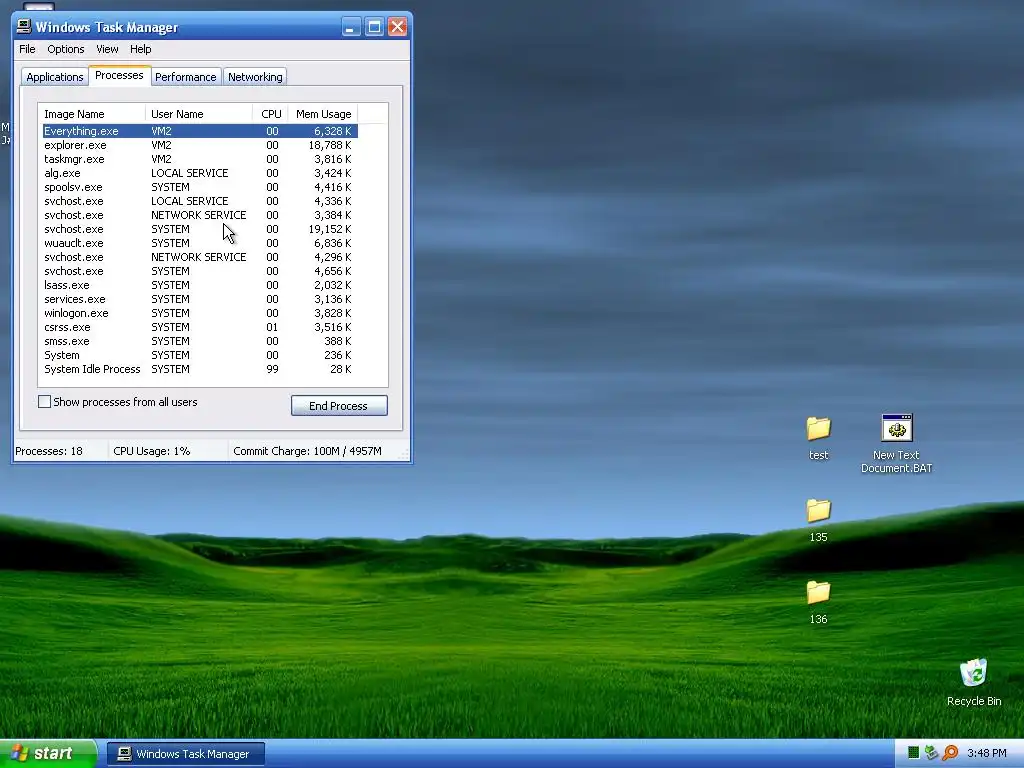Sort by the CPU column header
Image resolution: width=1024 pixels, height=768 pixels.
270,114
